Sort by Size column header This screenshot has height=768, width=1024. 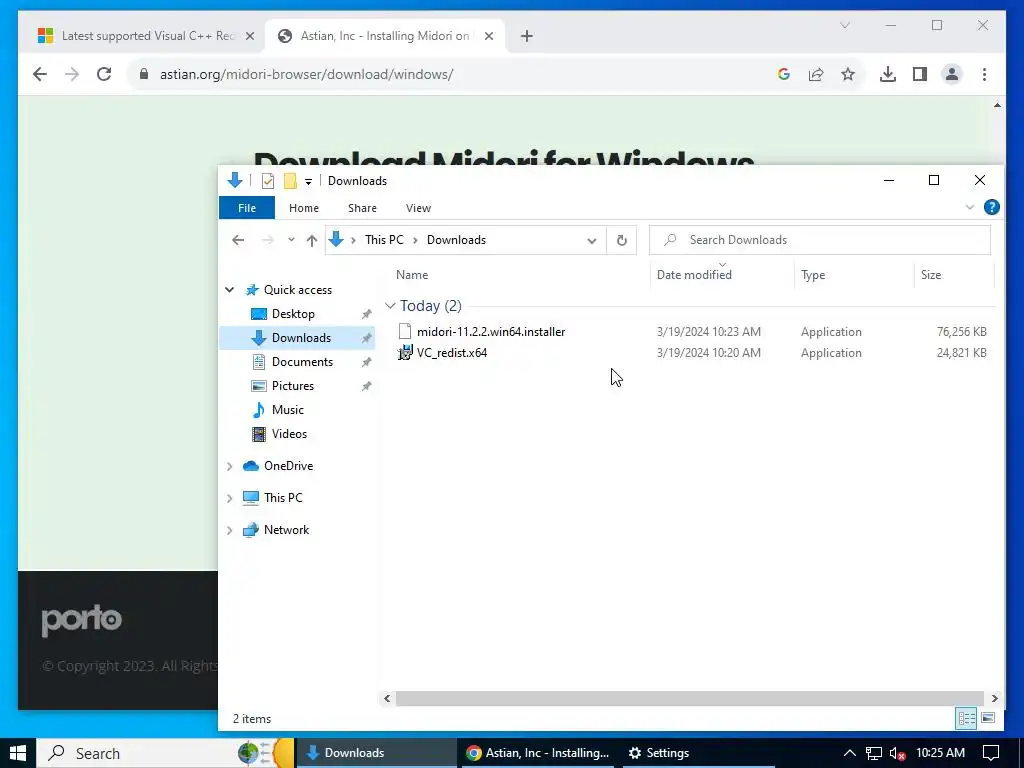coord(931,275)
